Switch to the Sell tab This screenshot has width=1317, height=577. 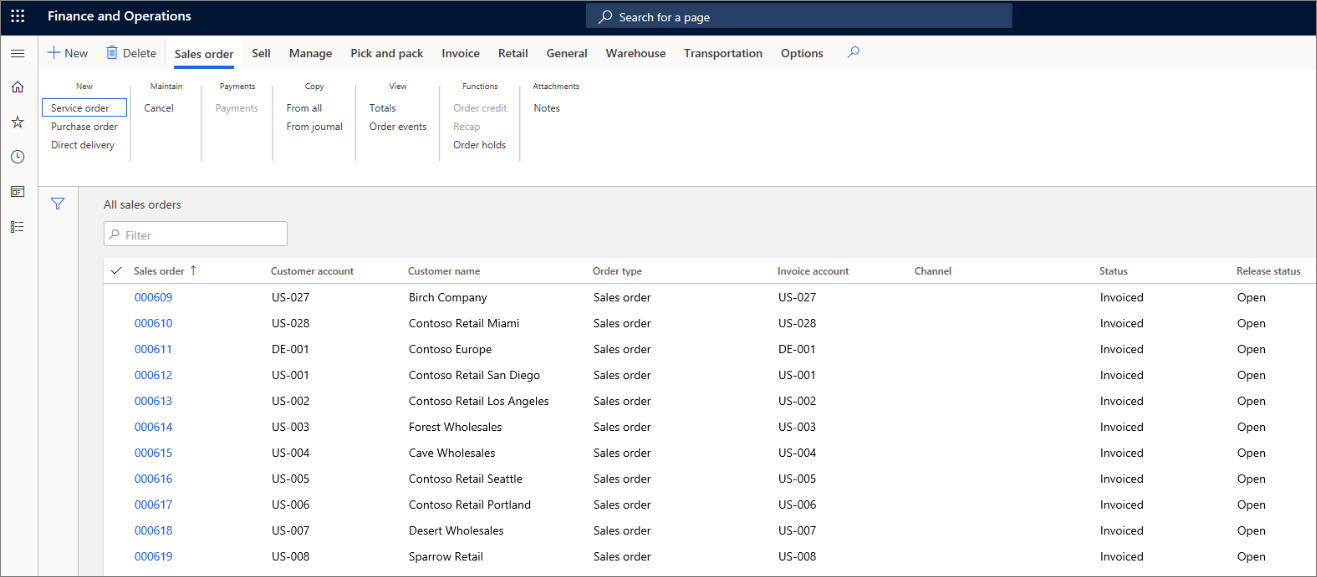coord(261,54)
